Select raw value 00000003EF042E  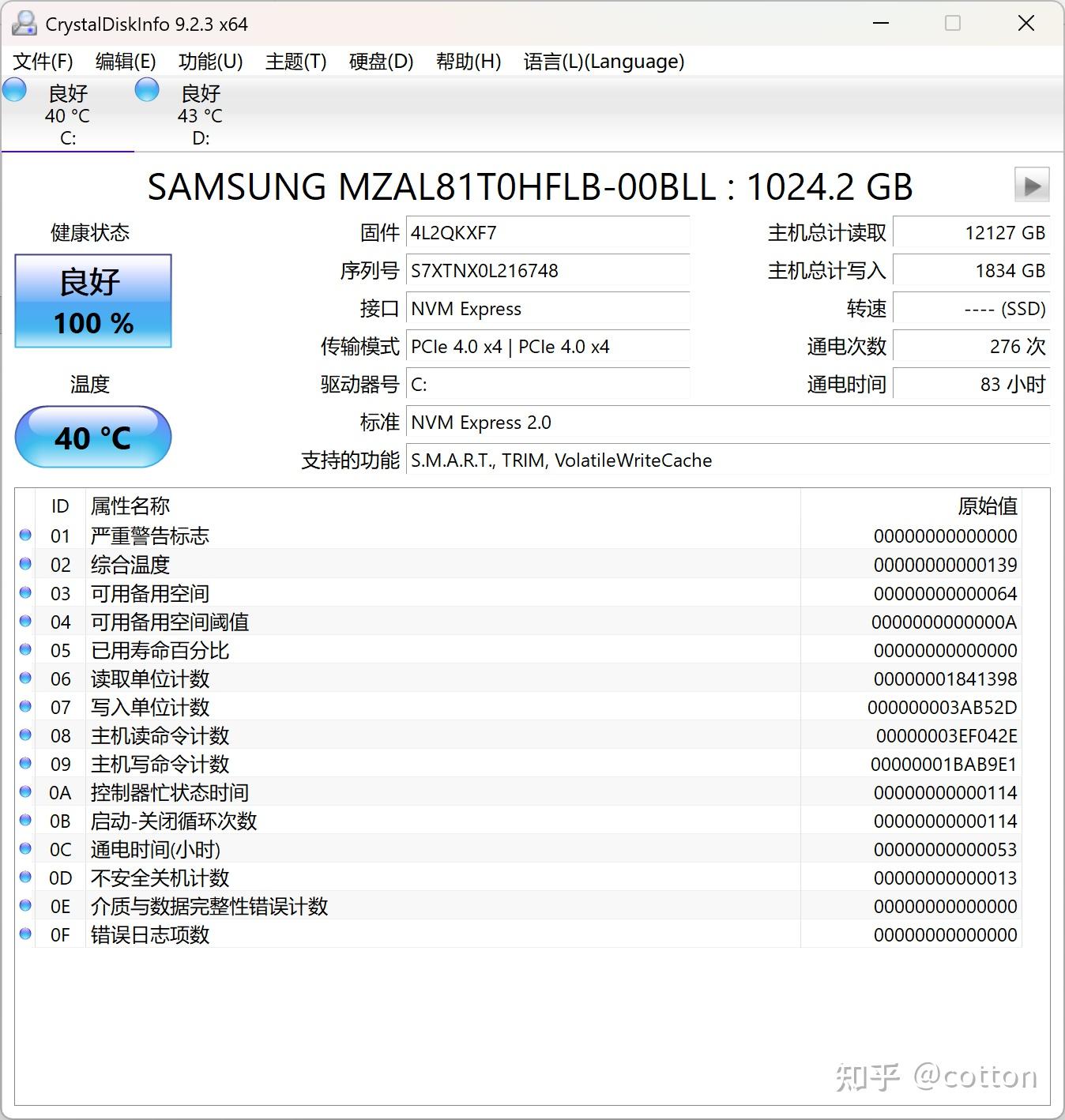[946, 735]
